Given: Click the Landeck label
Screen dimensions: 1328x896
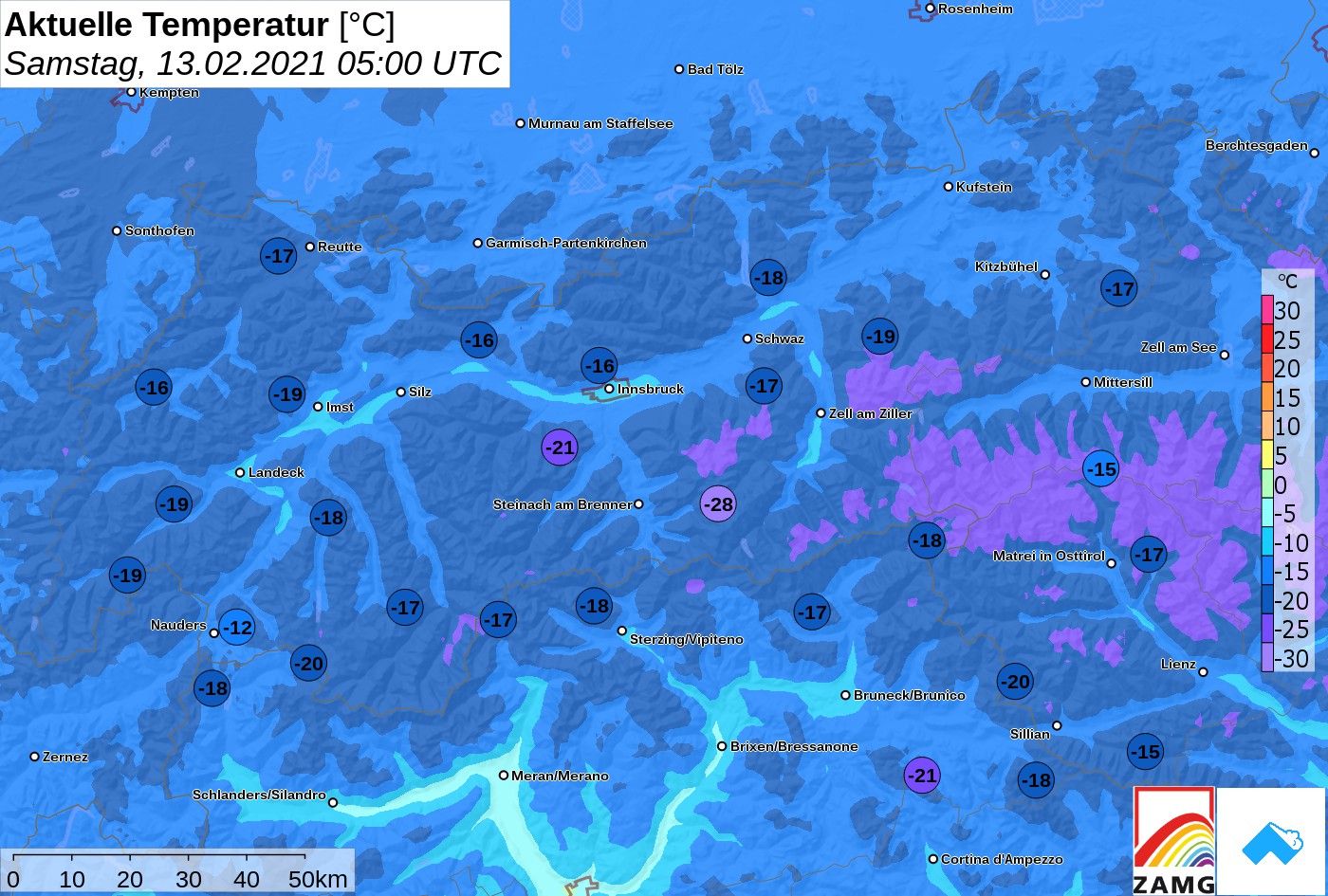Looking at the screenshot, I should pyautogui.click(x=276, y=472).
